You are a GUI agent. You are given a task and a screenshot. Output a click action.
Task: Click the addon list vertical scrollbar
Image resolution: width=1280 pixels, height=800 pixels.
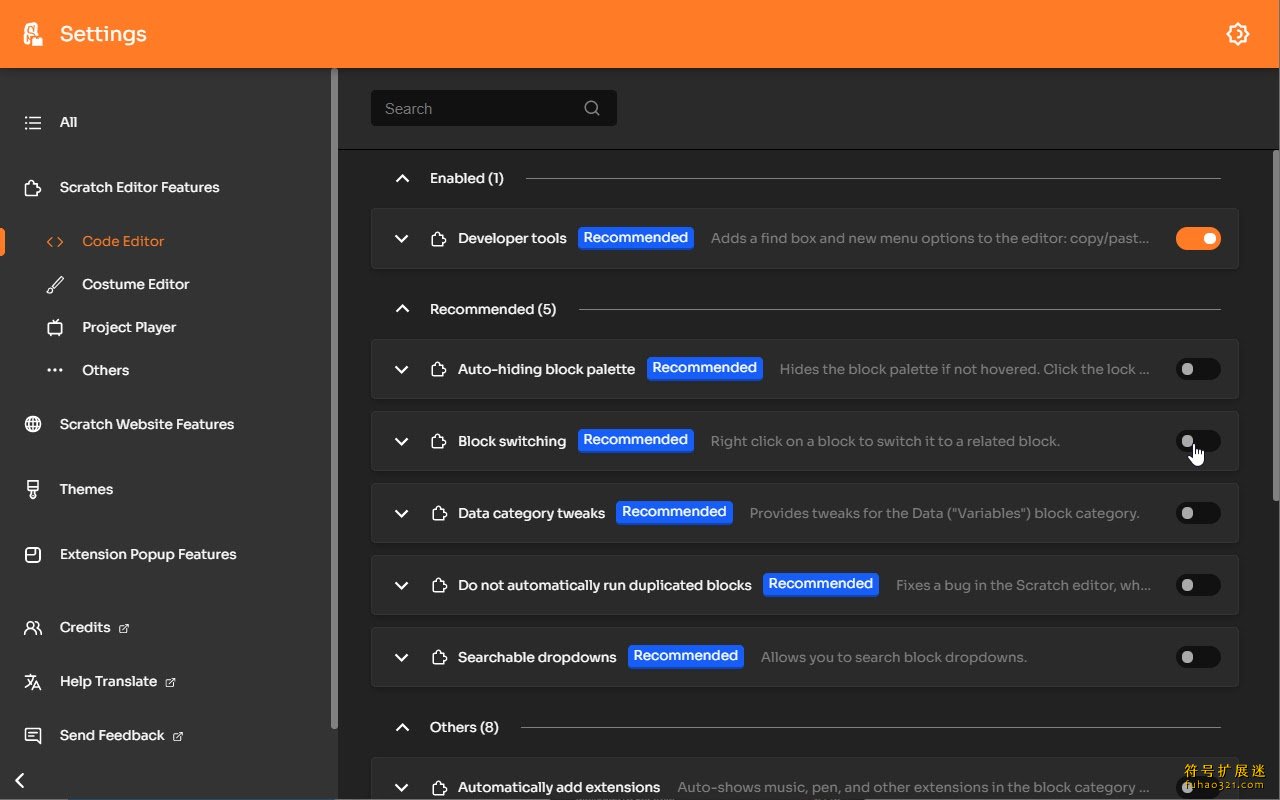(1275, 325)
